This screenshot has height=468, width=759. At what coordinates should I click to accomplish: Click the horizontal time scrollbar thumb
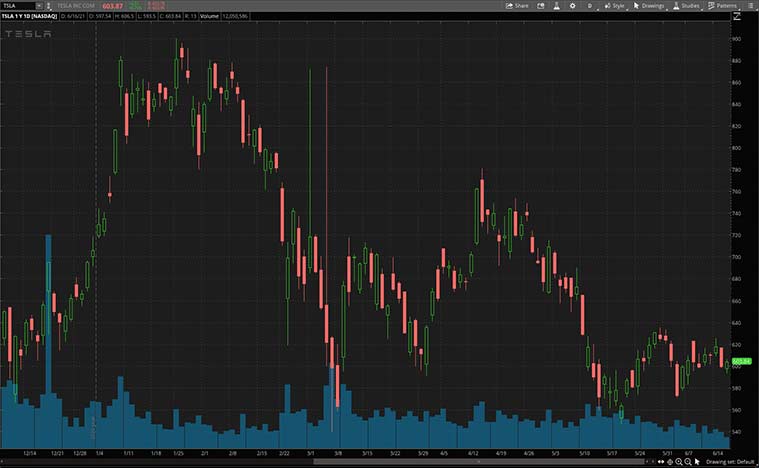[x=479, y=462]
